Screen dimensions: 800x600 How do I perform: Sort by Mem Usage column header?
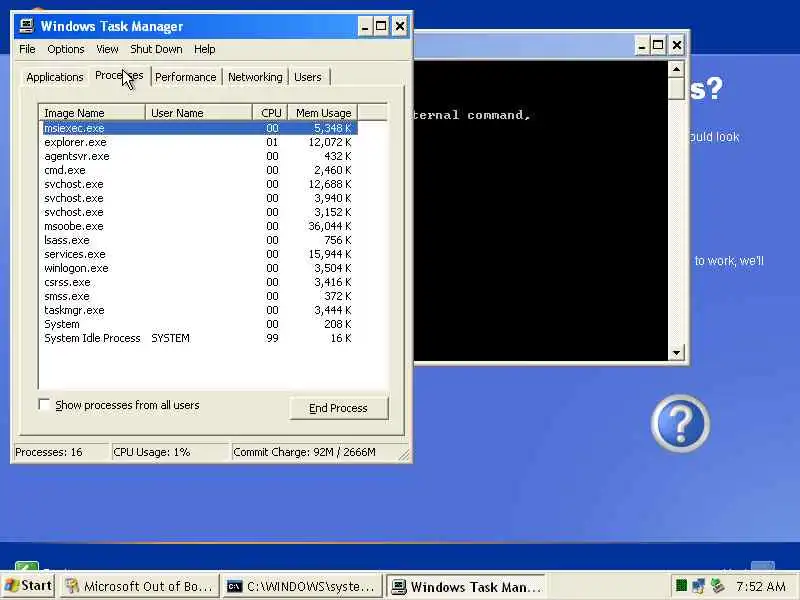323,113
